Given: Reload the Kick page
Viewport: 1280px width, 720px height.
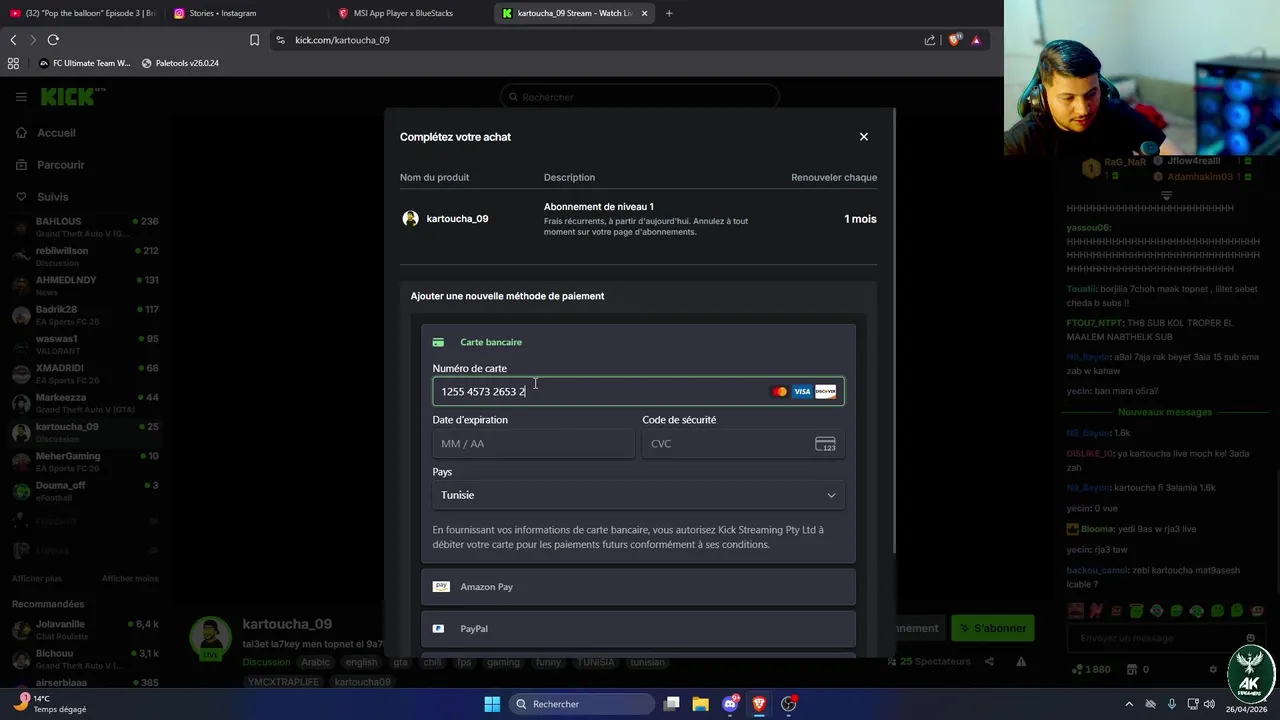Looking at the screenshot, I should point(53,40).
